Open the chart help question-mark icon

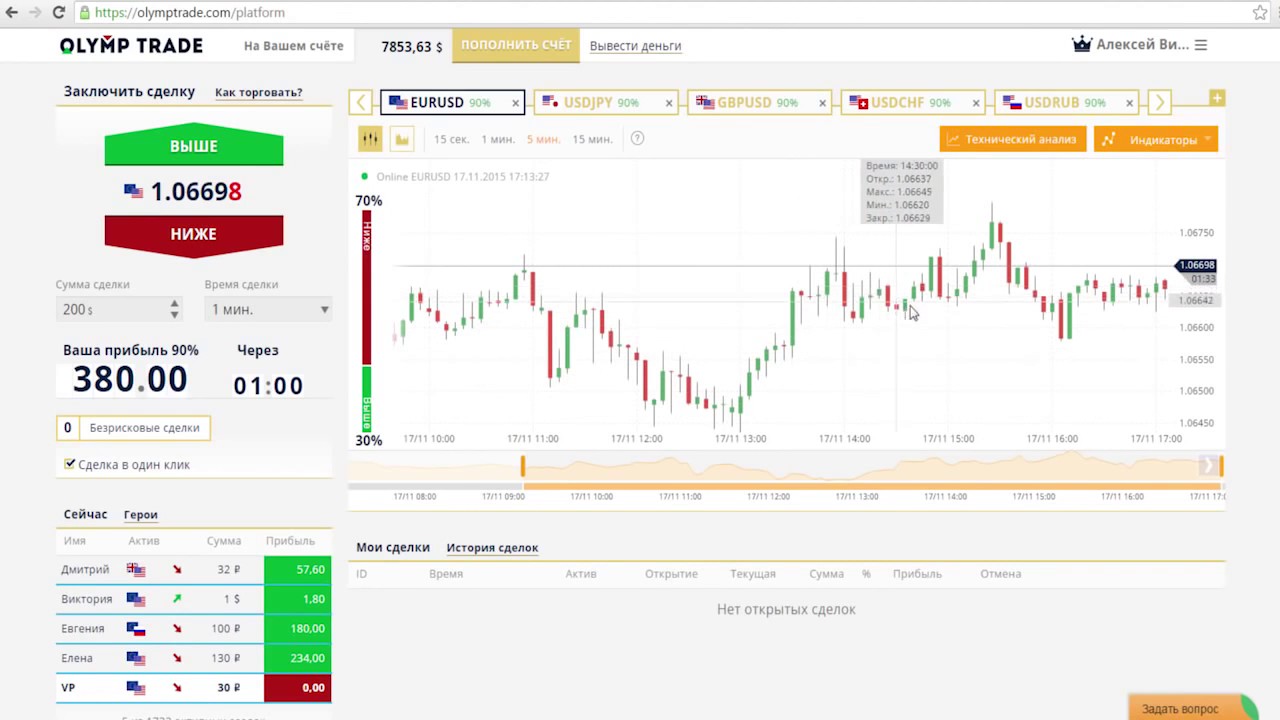tap(637, 139)
